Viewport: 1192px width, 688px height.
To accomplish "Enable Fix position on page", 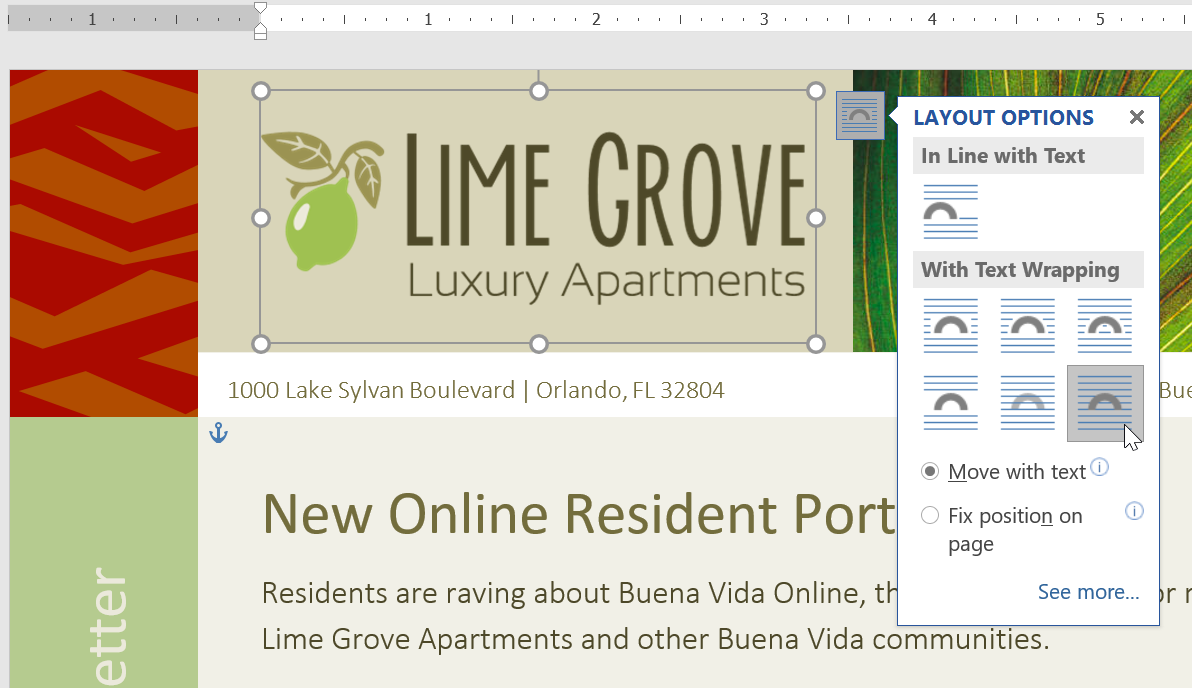I will point(930,516).
